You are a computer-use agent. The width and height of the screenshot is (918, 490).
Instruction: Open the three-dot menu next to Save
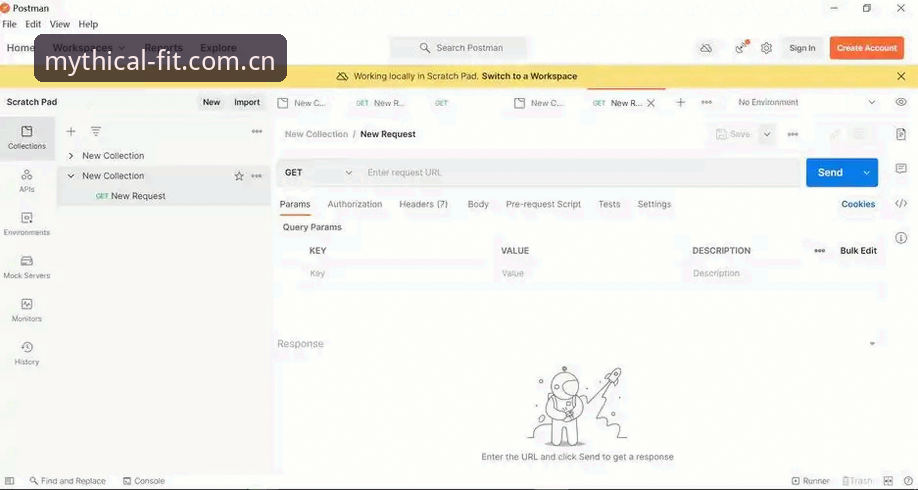[793, 134]
